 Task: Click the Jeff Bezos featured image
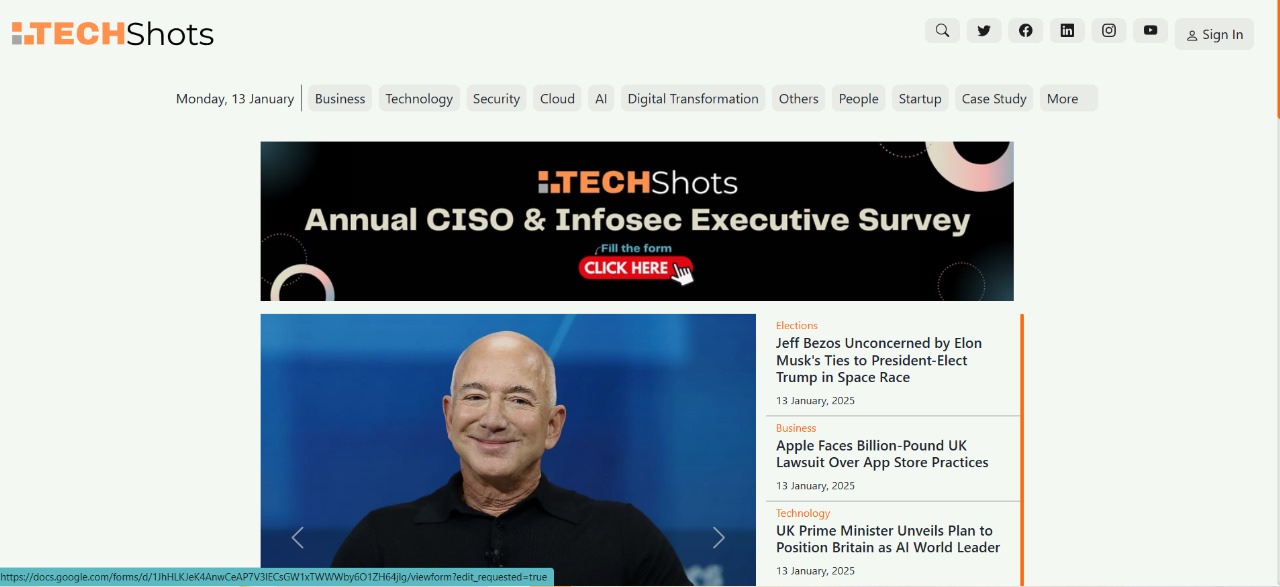[508, 450]
